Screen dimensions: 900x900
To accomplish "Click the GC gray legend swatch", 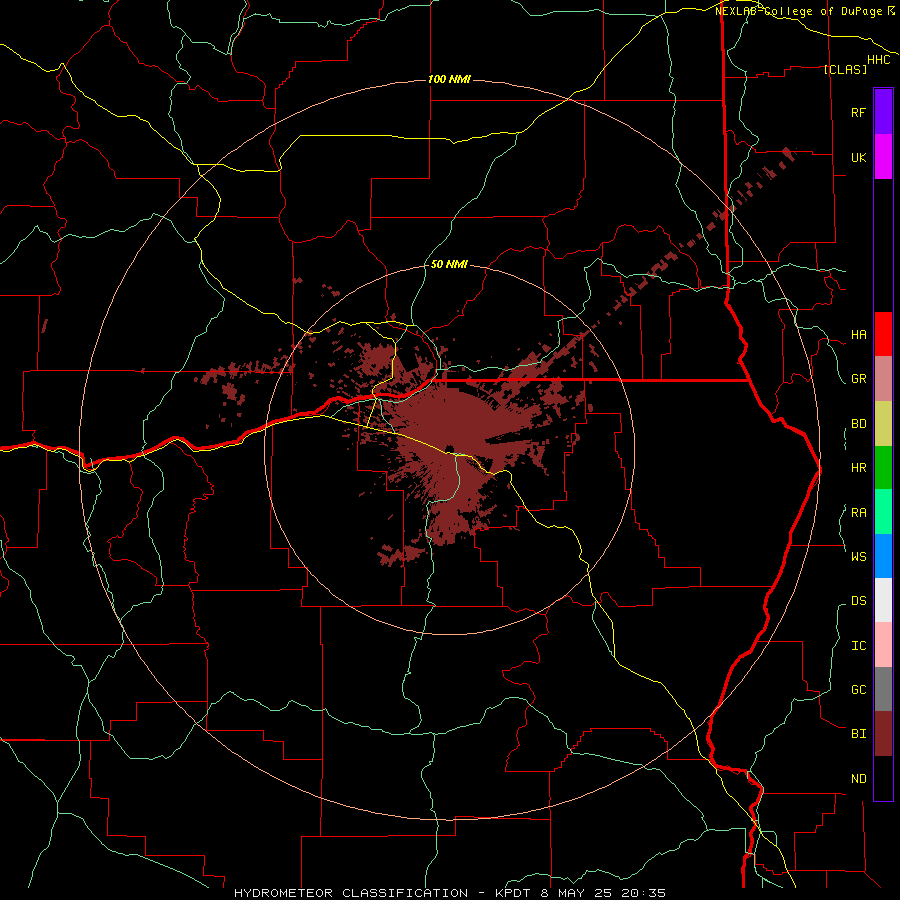I will point(883,689).
